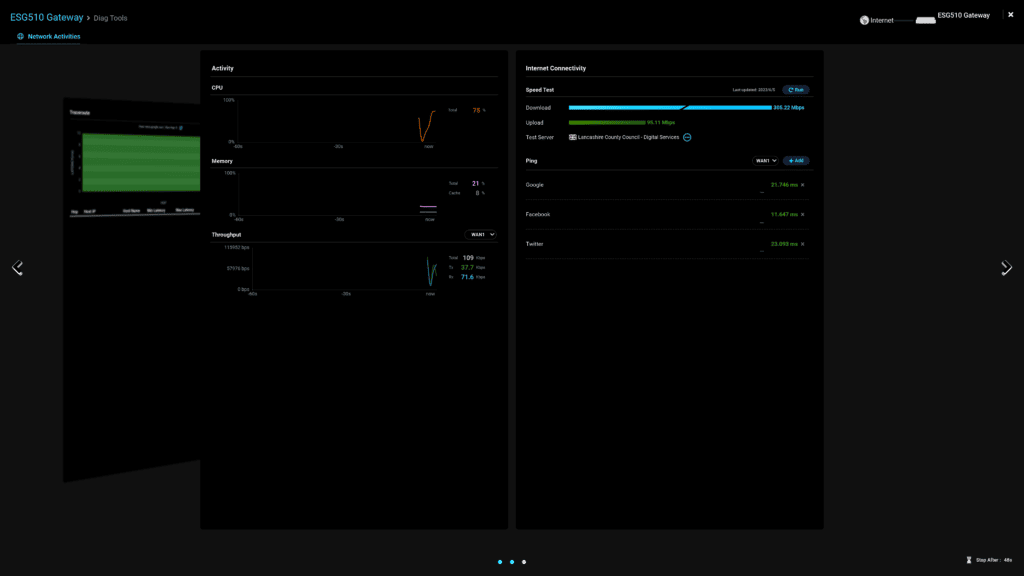Click the gateway device icon in header

(925, 20)
